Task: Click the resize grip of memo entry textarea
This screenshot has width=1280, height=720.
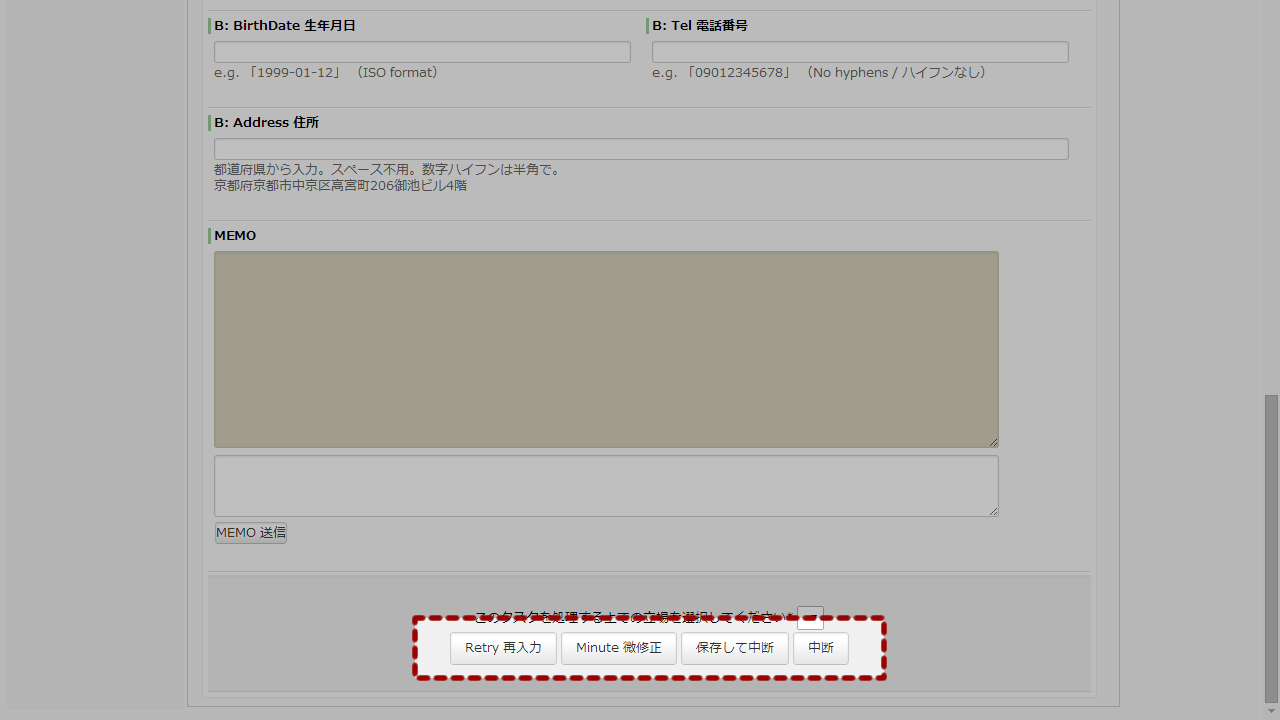Action: pos(993,511)
